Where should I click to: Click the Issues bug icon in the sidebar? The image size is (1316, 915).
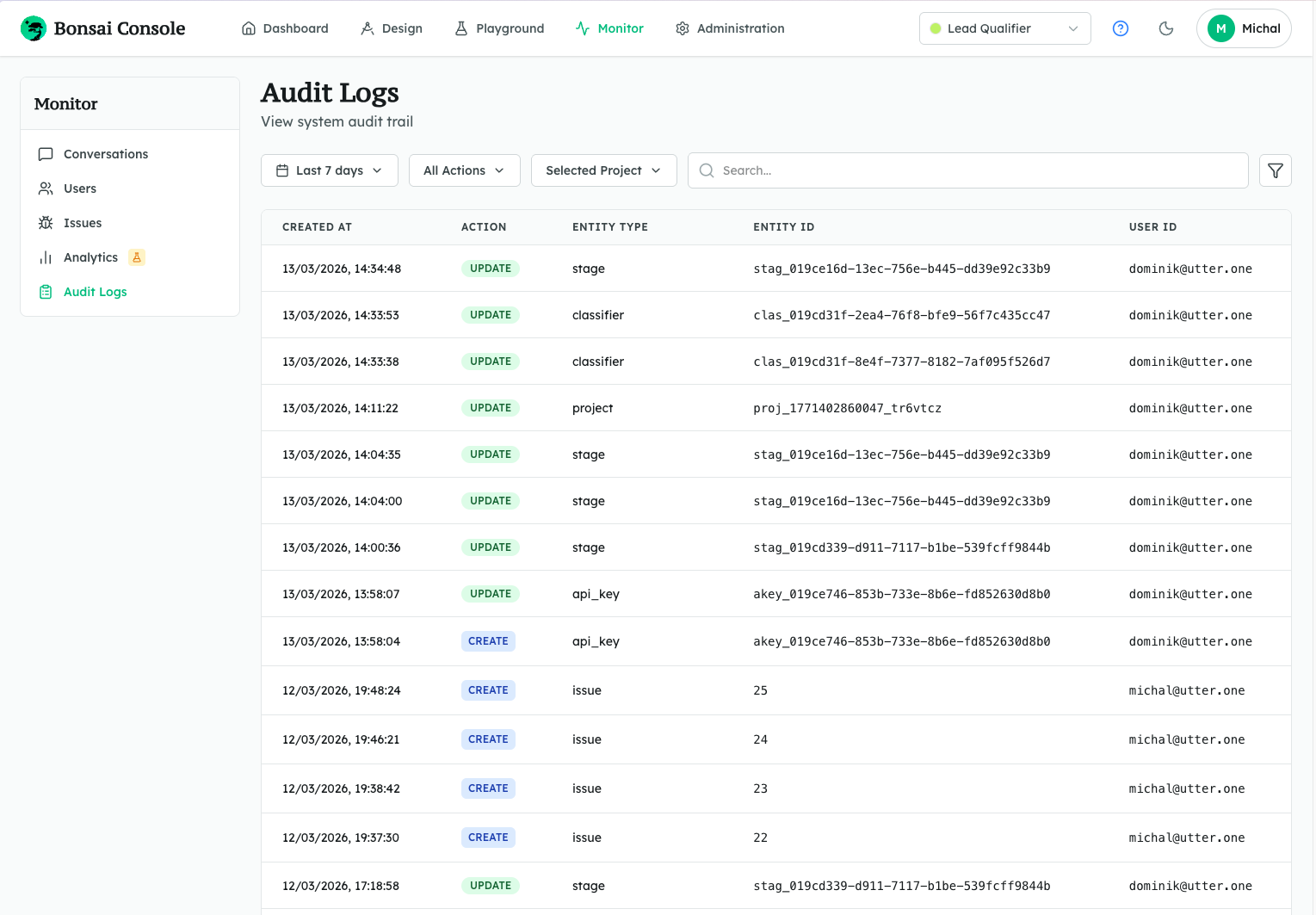click(x=46, y=223)
